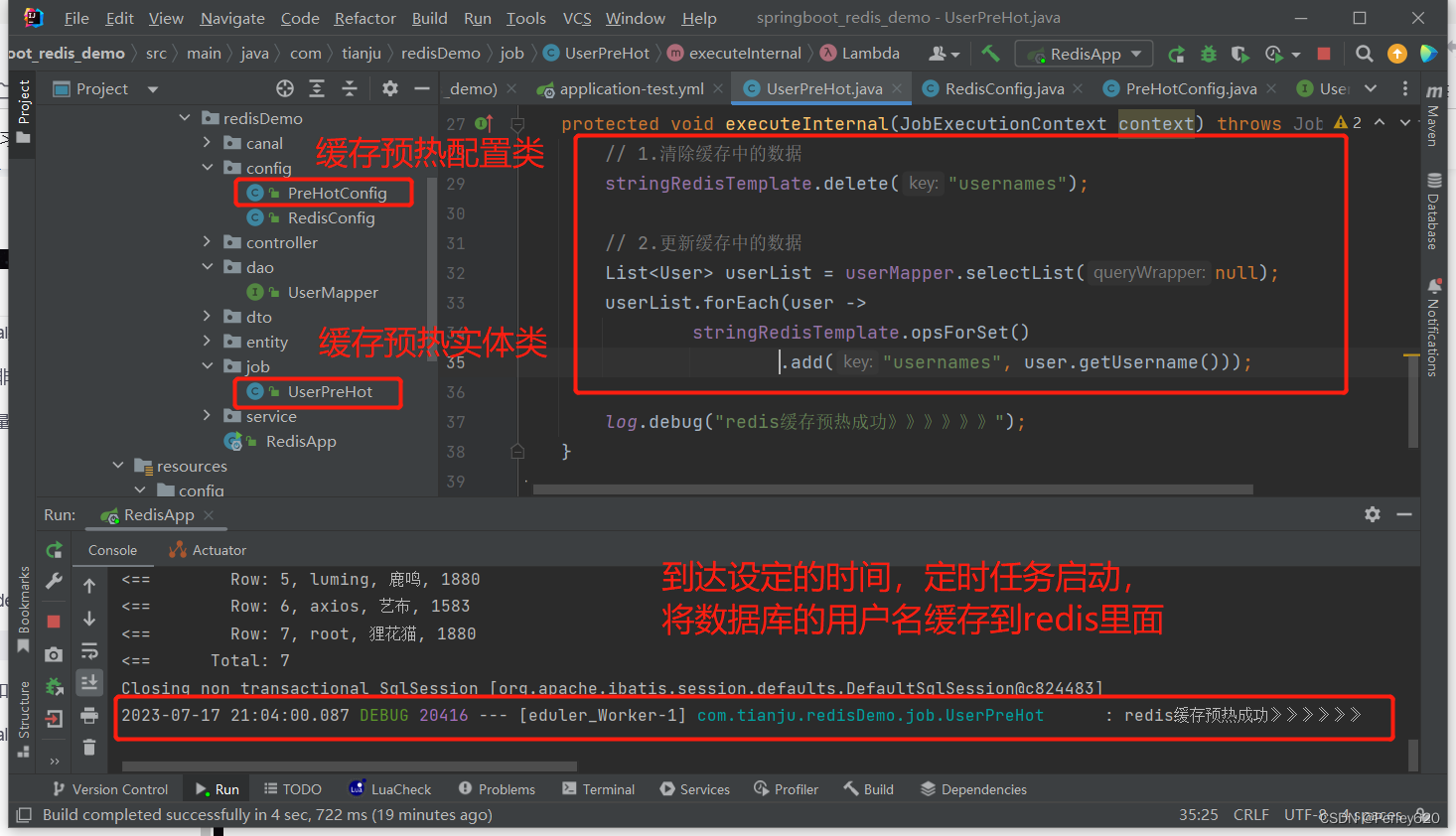Click the down-arrow icon in console
This screenshot has height=836, width=1456.
tap(89, 619)
